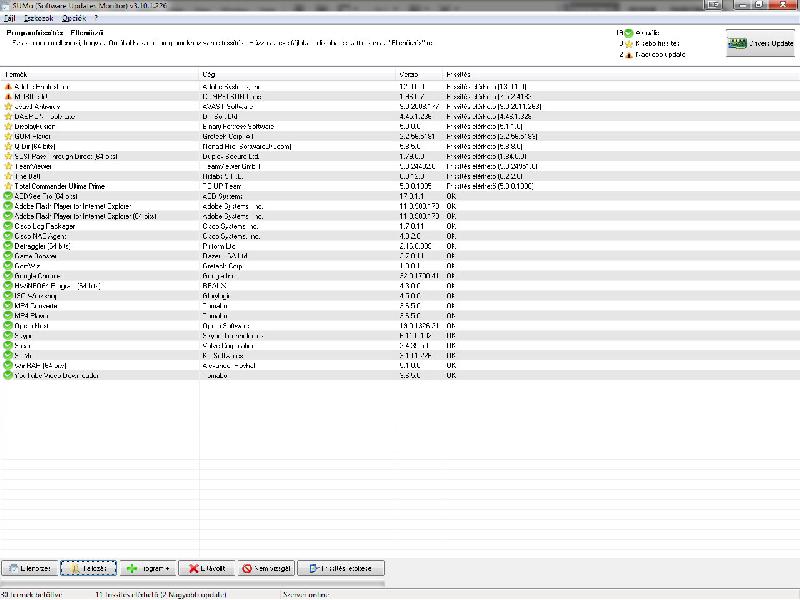Open the Eszközök menu
This screenshot has width=800, height=600.
click(39, 18)
